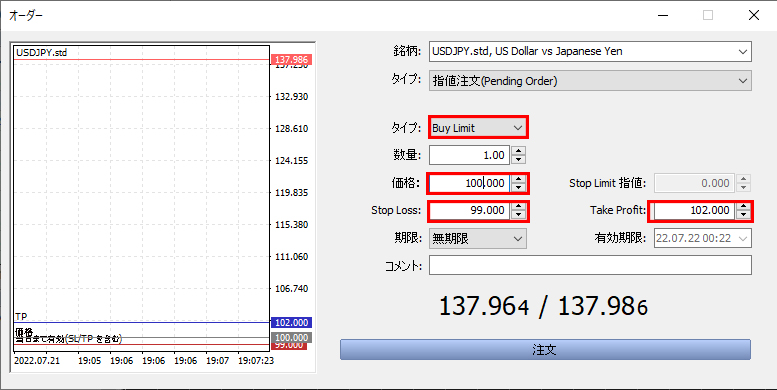
Task: Open the 指値注文(Pending Order) type dropdown
Action: tap(590, 81)
